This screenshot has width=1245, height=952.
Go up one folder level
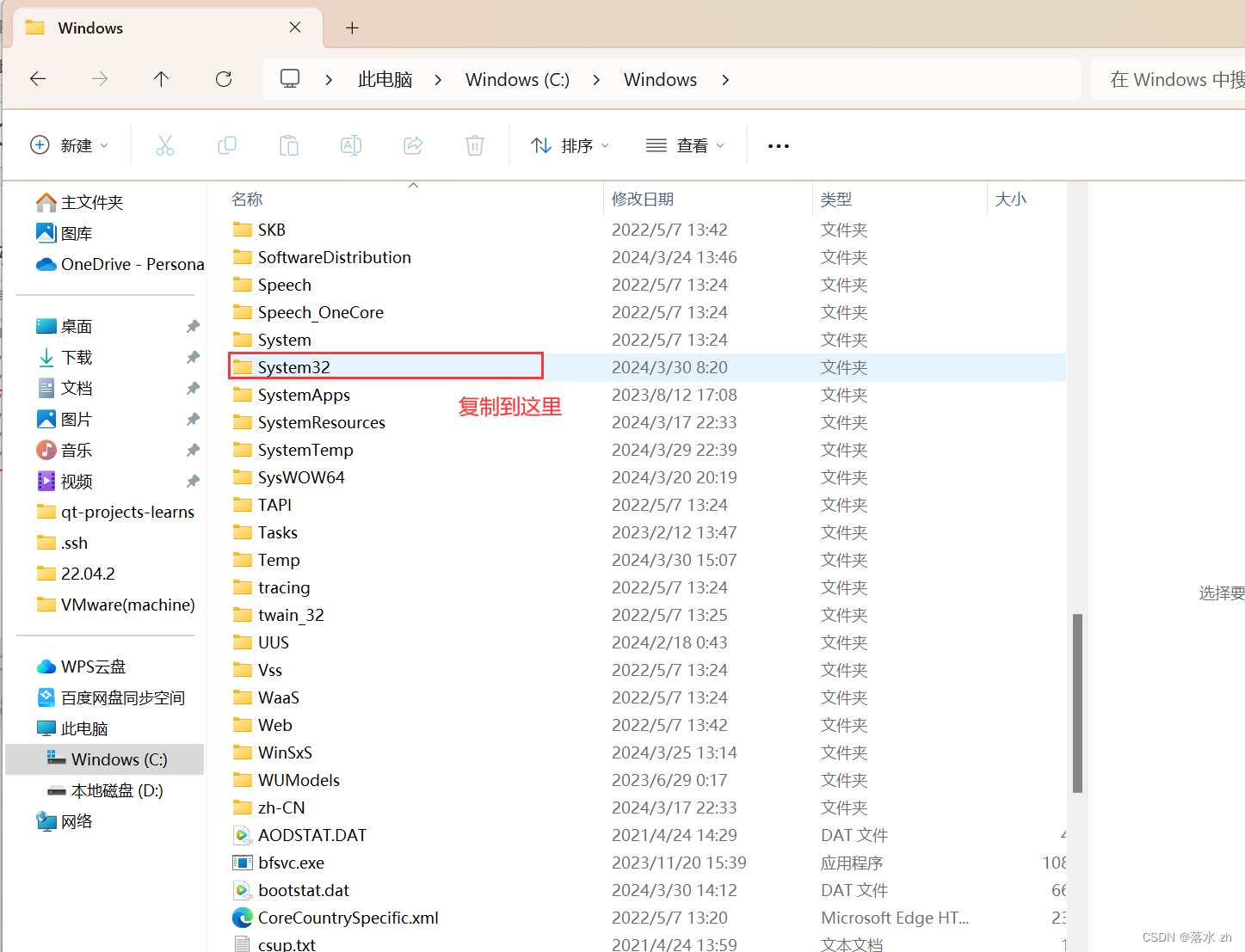point(161,79)
